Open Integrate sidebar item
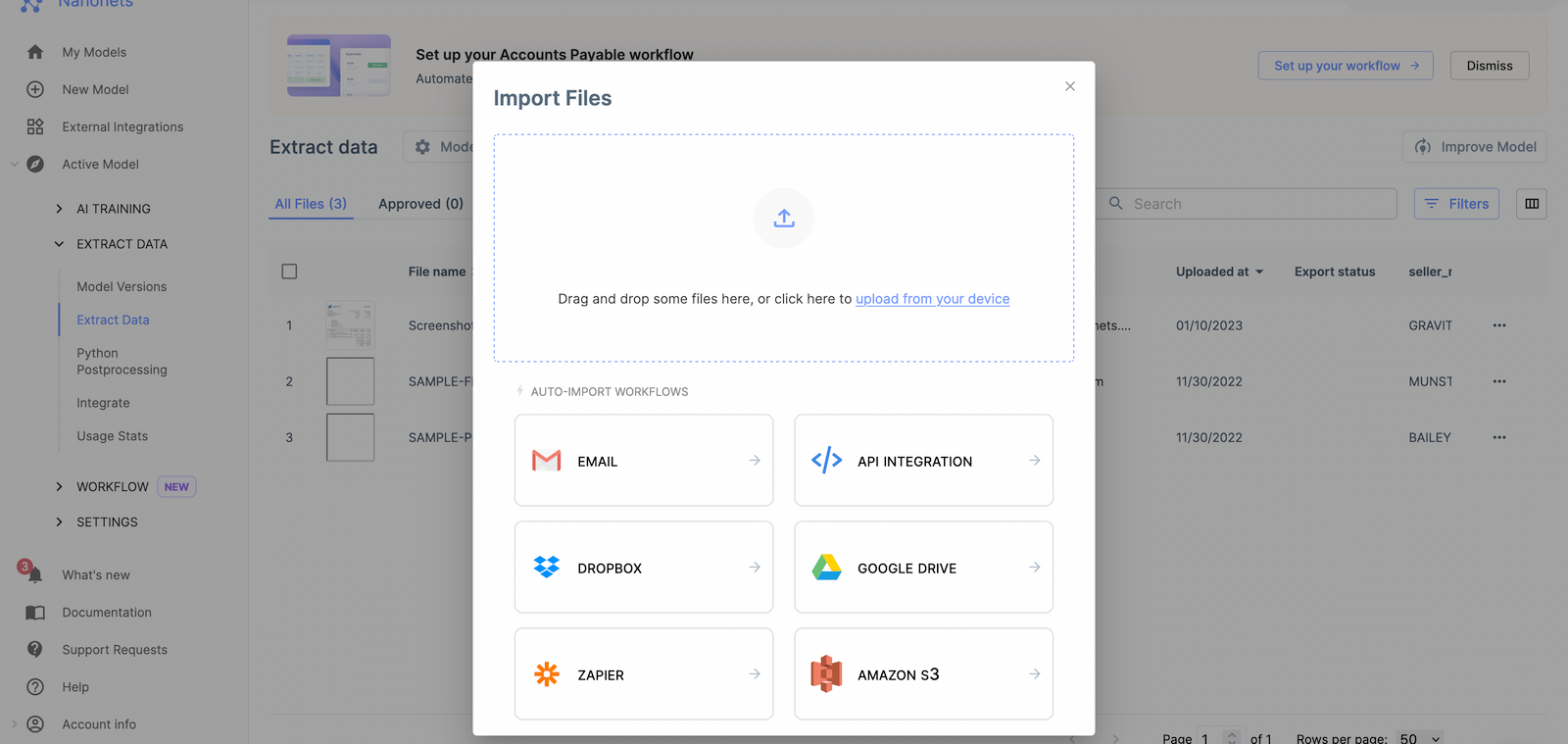The image size is (1568, 744). (103, 403)
